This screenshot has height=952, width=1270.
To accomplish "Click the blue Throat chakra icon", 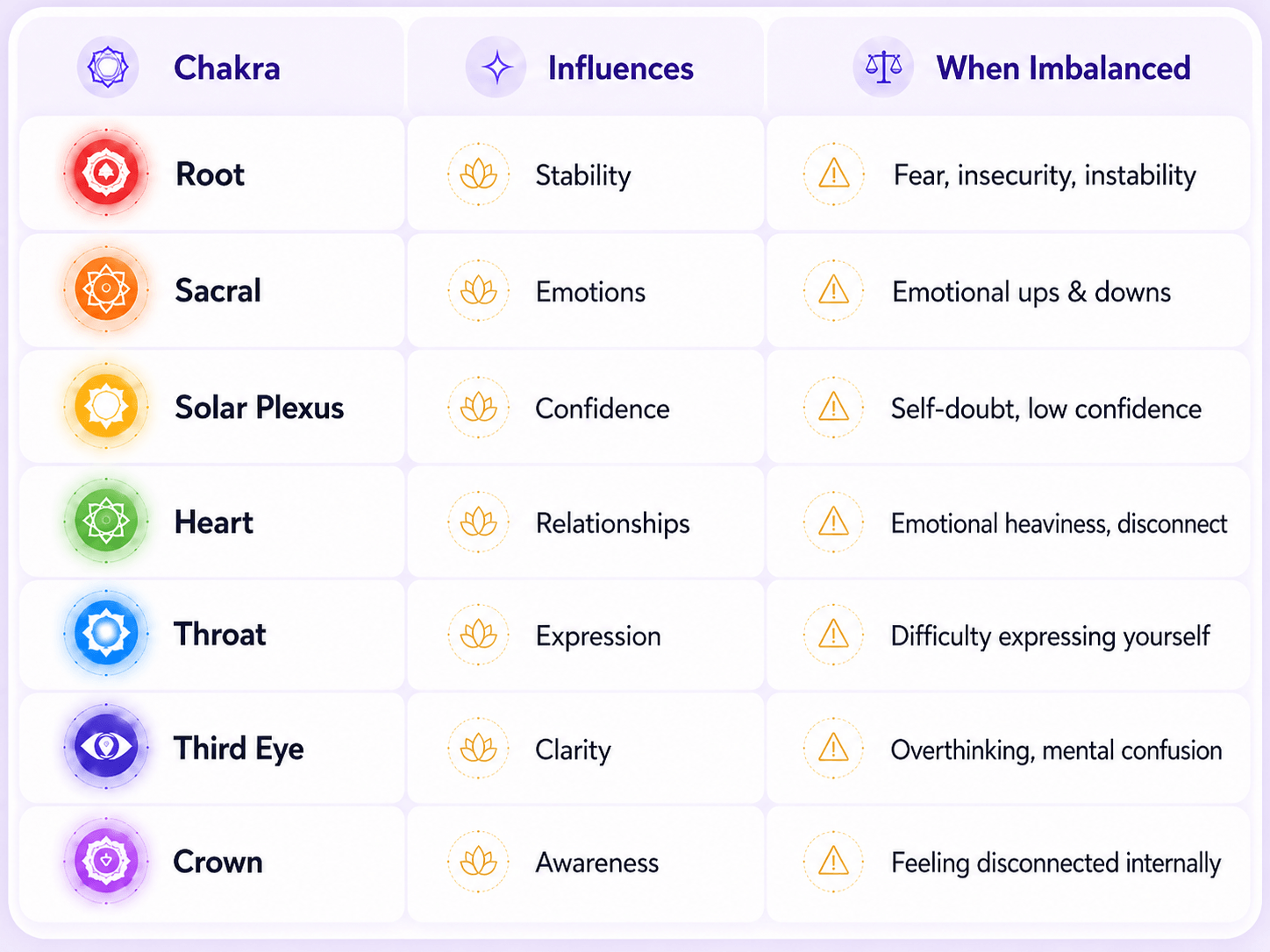I will [x=106, y=633].
